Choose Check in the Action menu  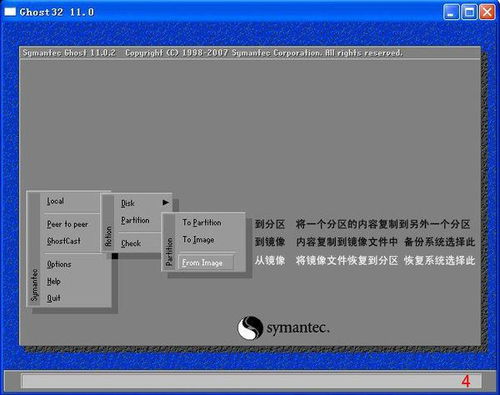point(131,243)
